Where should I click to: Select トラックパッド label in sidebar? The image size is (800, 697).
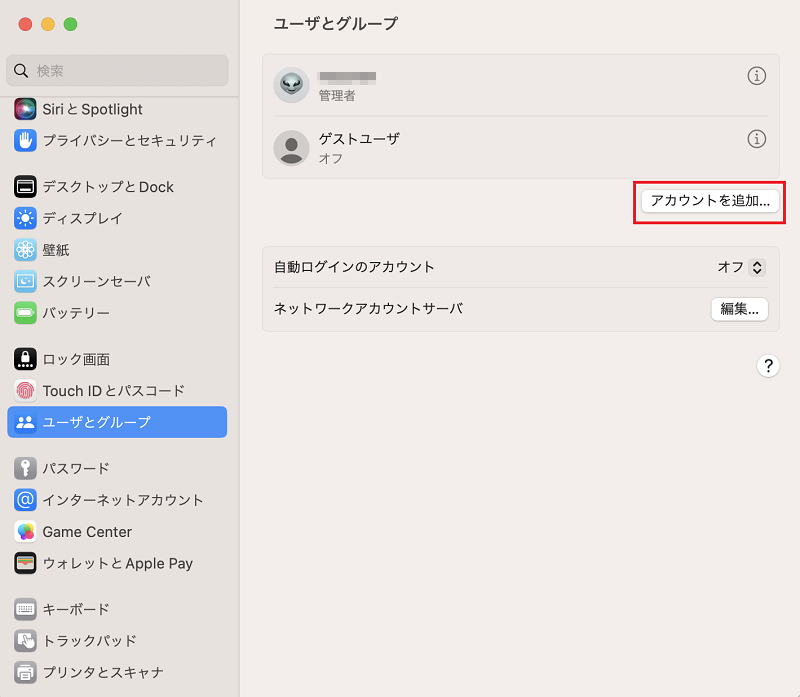tap(89, 641)
